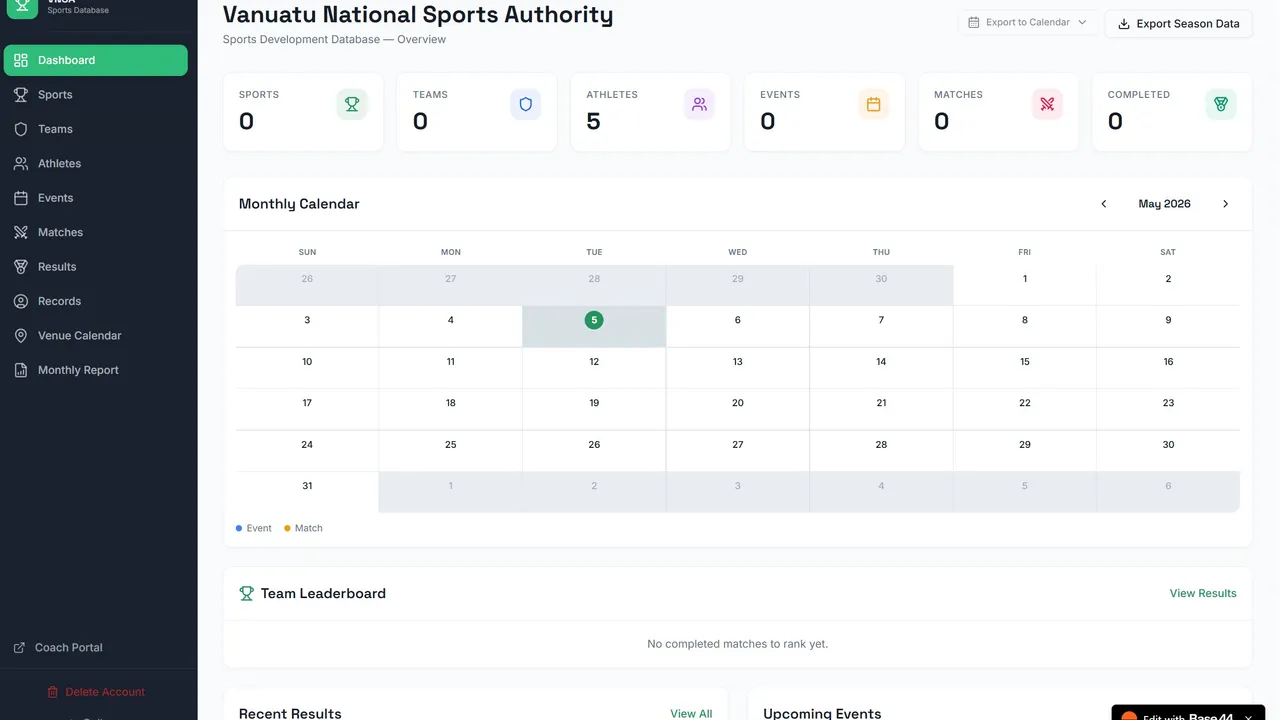The image size is (1280, 720).
Task: Click the VNSA logo in the sidebar header
Action: 22,6
